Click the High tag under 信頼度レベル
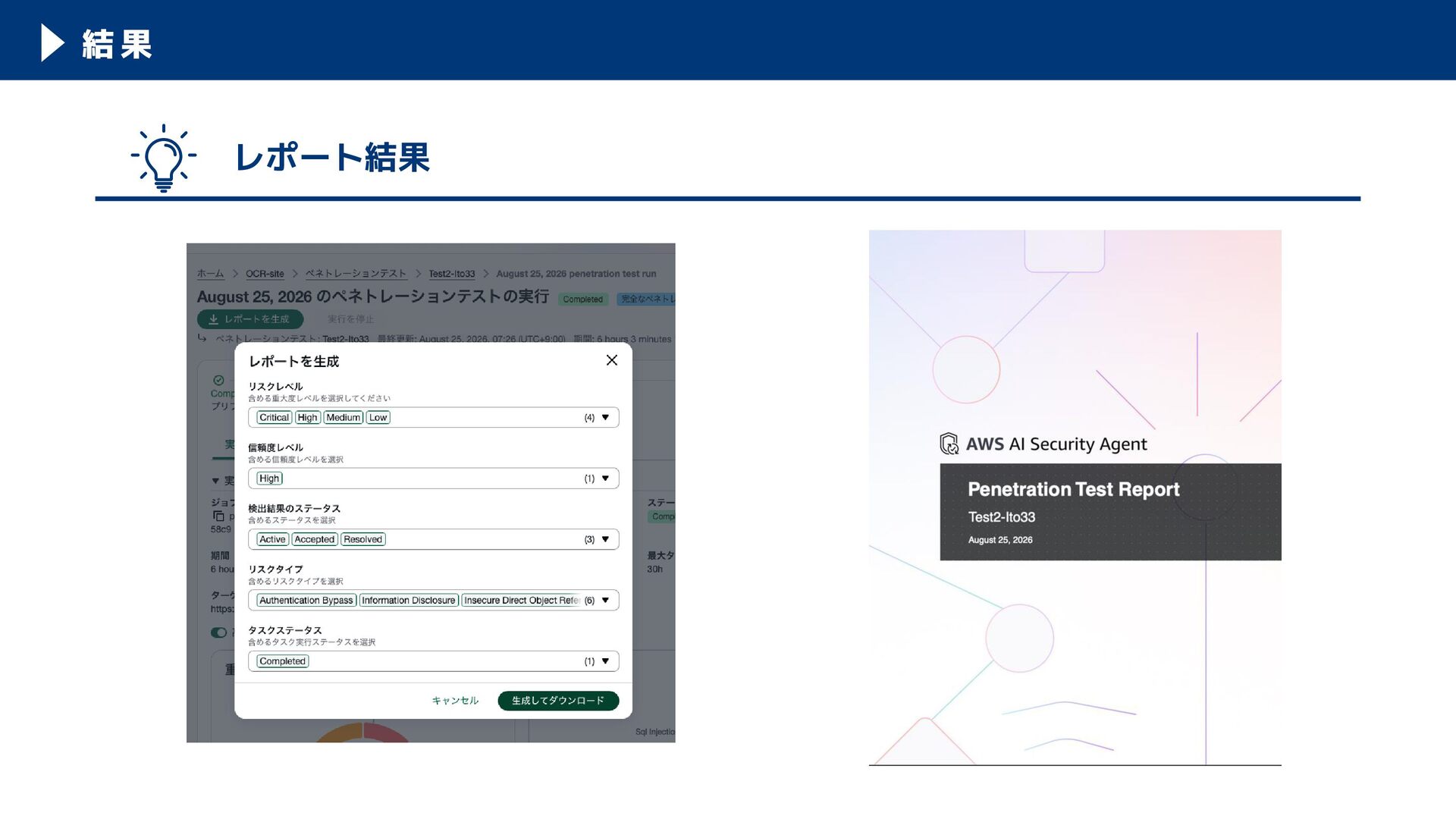Viewport: 1456px width, 819px height. pos(269,479)
